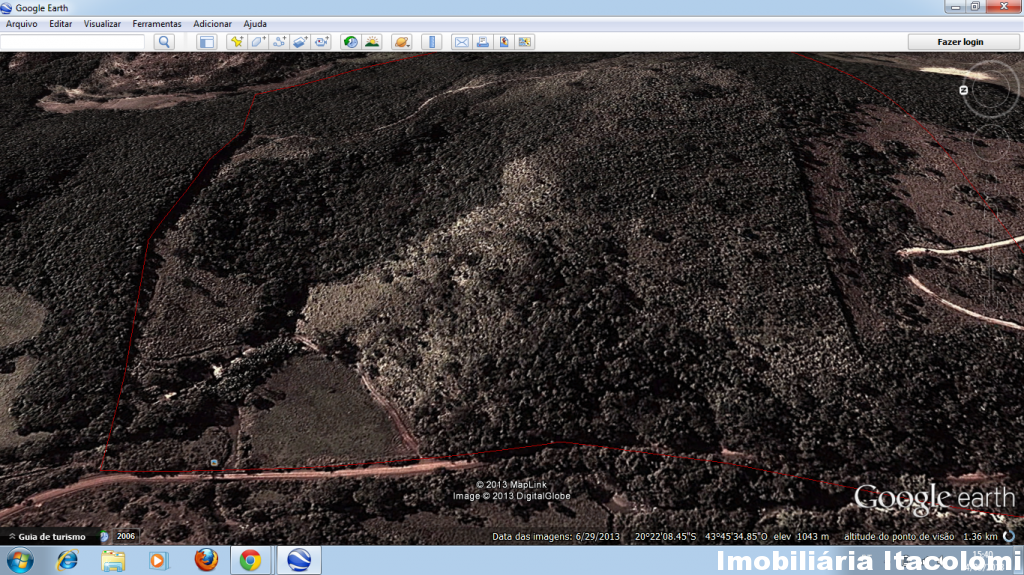The width and height of the screenshot is (1024, 575).
Task: Click the Email envelope icon
Action: click(461, 42)
